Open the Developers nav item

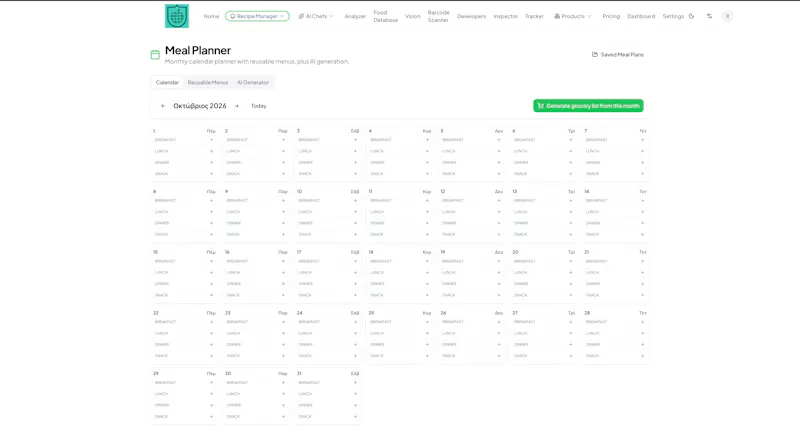(x=471, y=16)
